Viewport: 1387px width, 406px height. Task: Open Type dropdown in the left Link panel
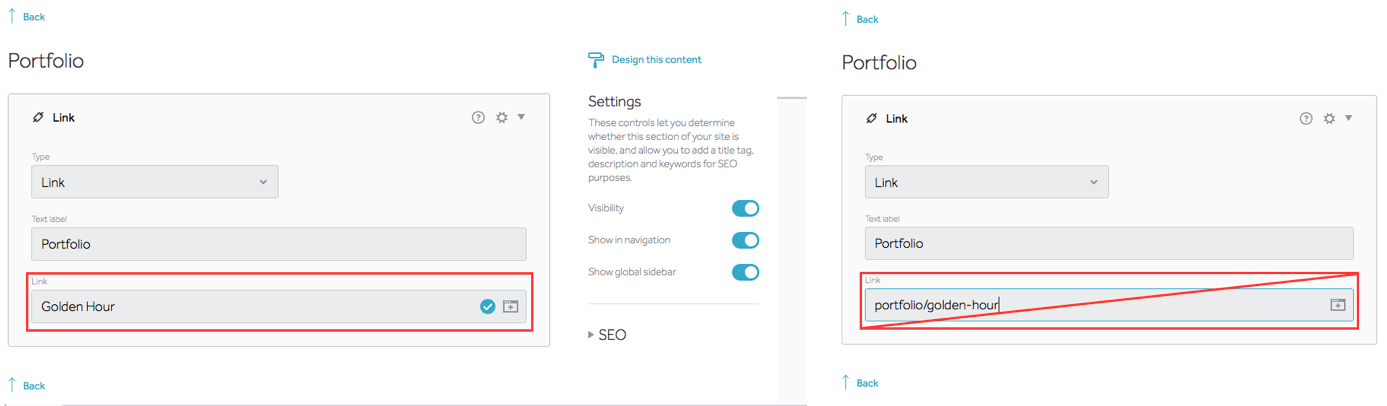click(155, 183)
